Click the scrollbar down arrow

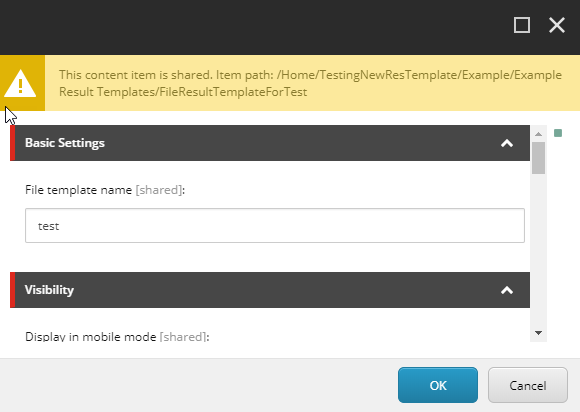click(539, 333)
